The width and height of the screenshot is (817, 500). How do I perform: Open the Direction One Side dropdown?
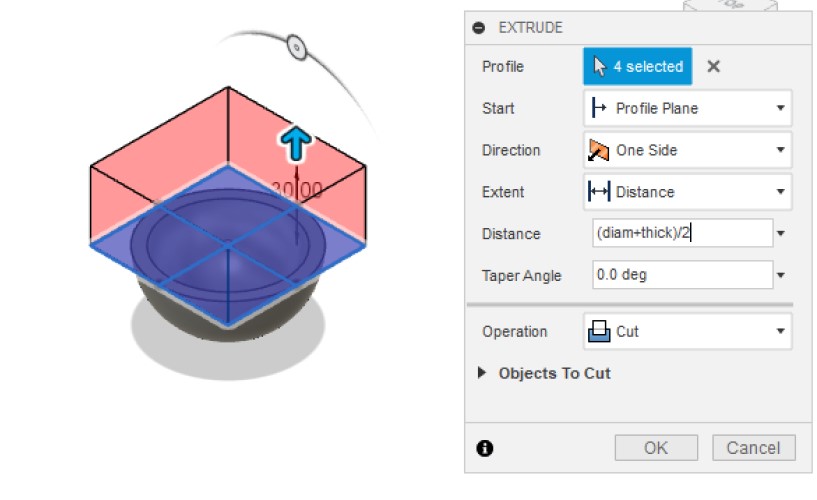(687, 150)
